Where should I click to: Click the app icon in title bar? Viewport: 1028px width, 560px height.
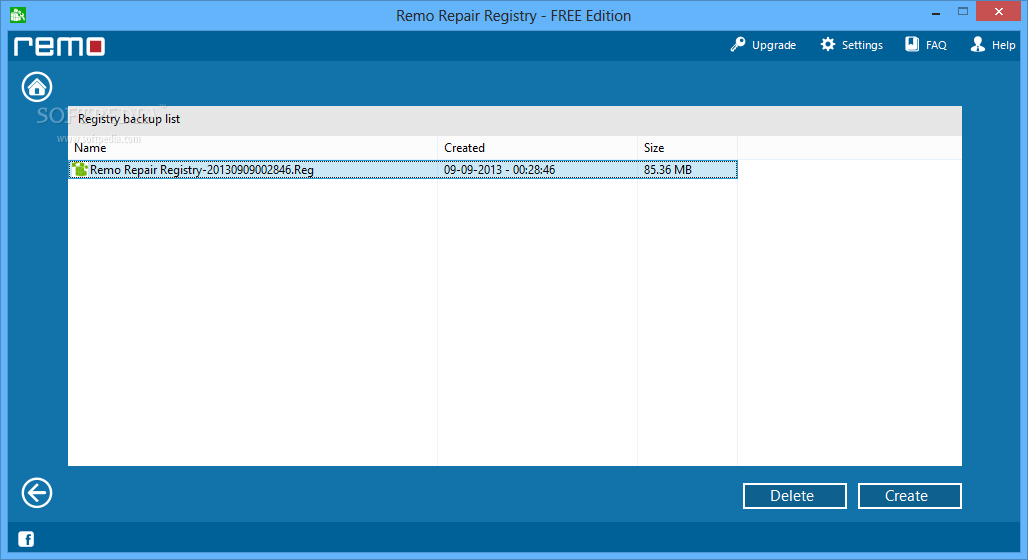coord(18,14)
